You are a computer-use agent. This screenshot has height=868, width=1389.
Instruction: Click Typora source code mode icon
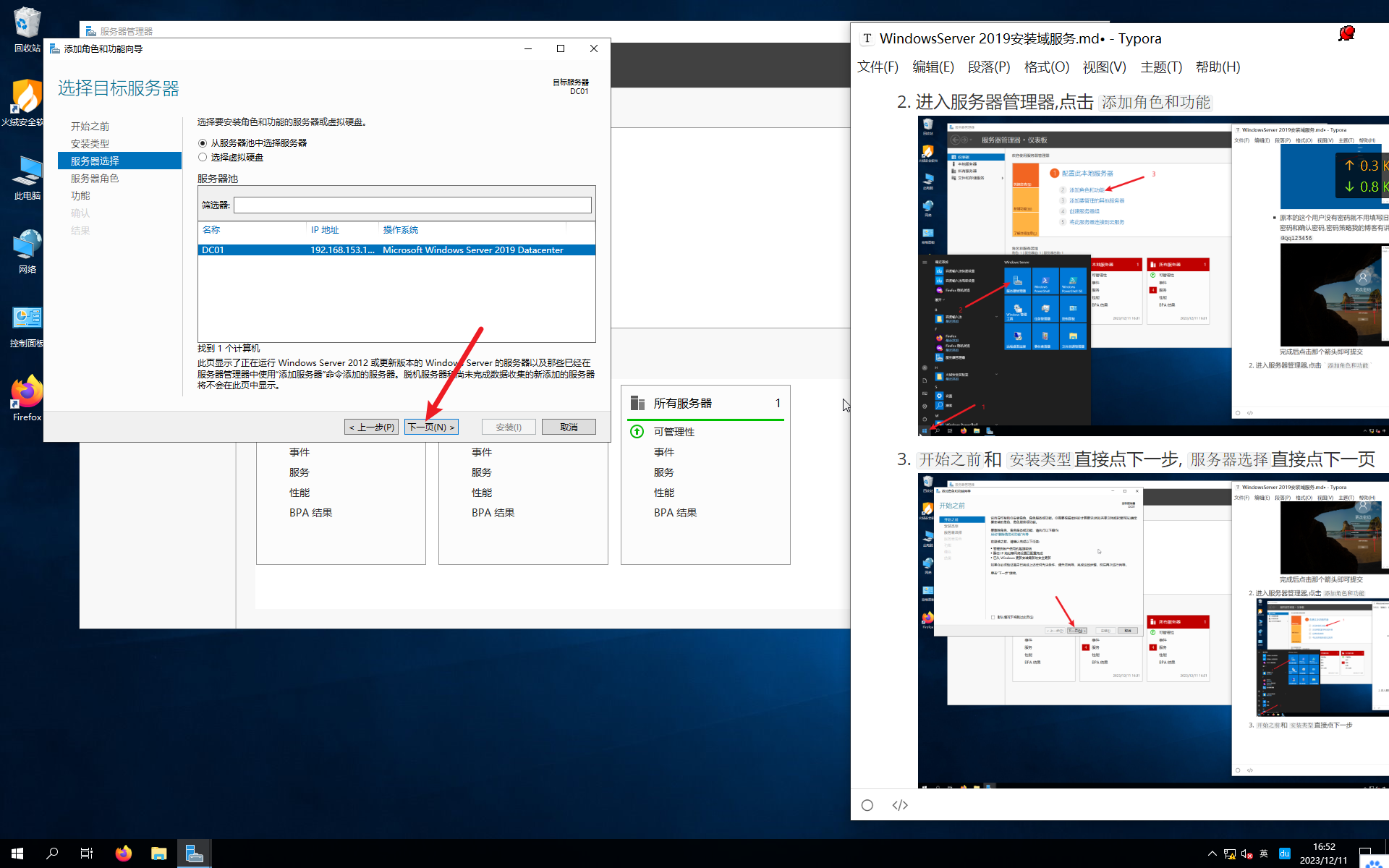coord(900,805)
